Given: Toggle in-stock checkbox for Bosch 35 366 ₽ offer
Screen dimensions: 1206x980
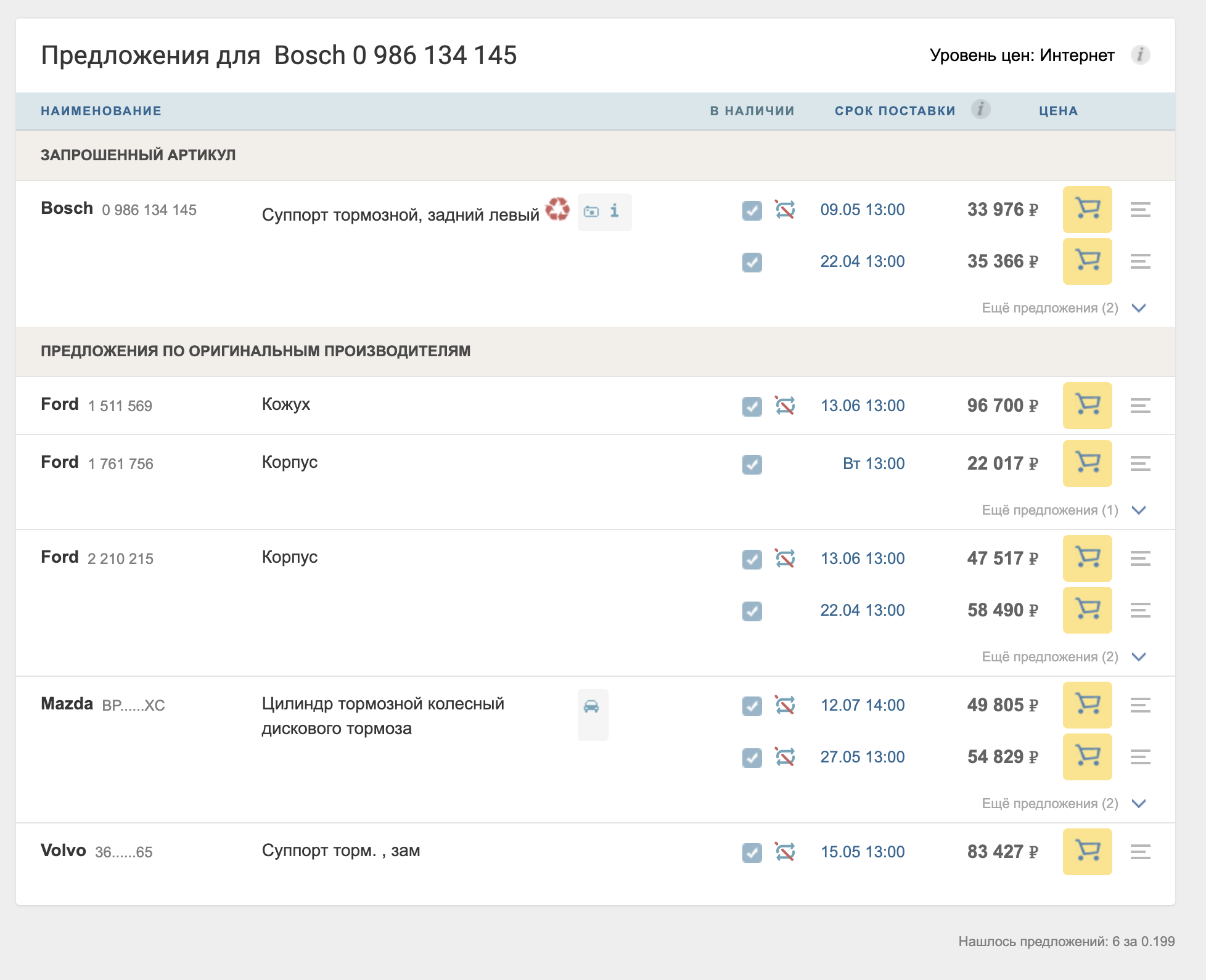Looking at the screenshot, I should tap(752, 262).
